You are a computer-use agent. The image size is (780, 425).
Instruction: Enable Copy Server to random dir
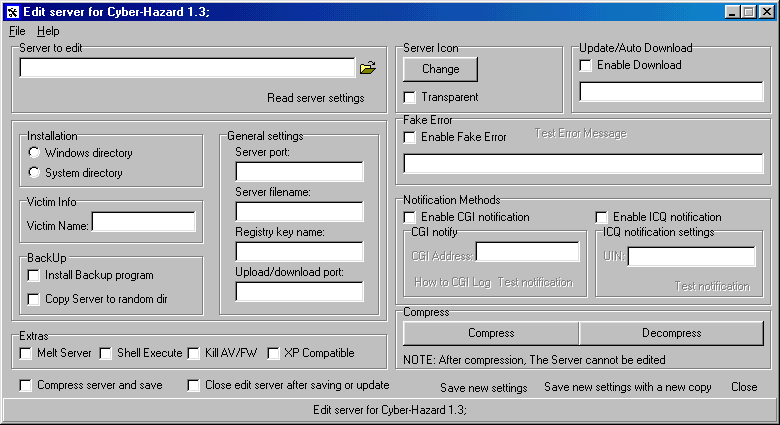pyautogui.click(x=34, y=299)
